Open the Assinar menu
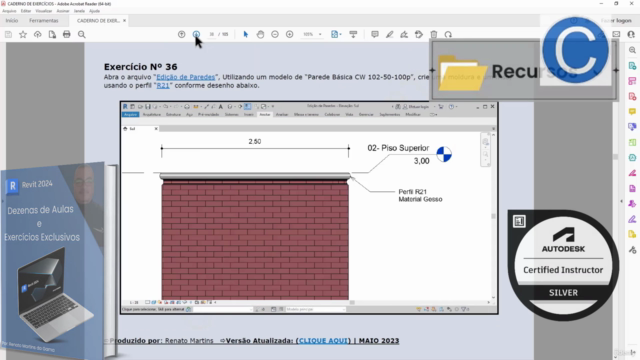Image resolution: width=640 pixels, height=360 pixels. click(x=63, y=11)
